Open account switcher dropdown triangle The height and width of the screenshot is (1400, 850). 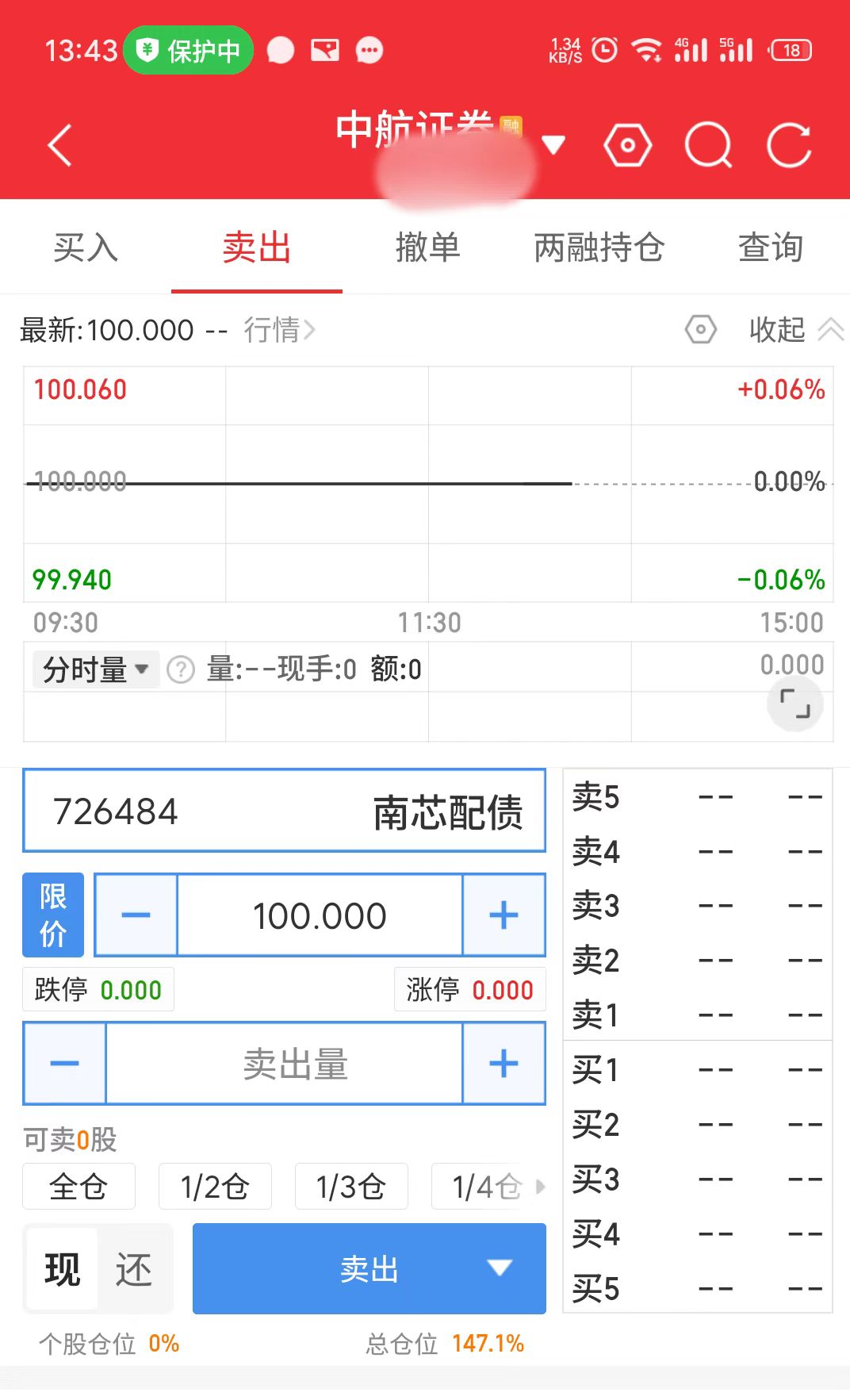pyautogui.click(x=553, y=144)
